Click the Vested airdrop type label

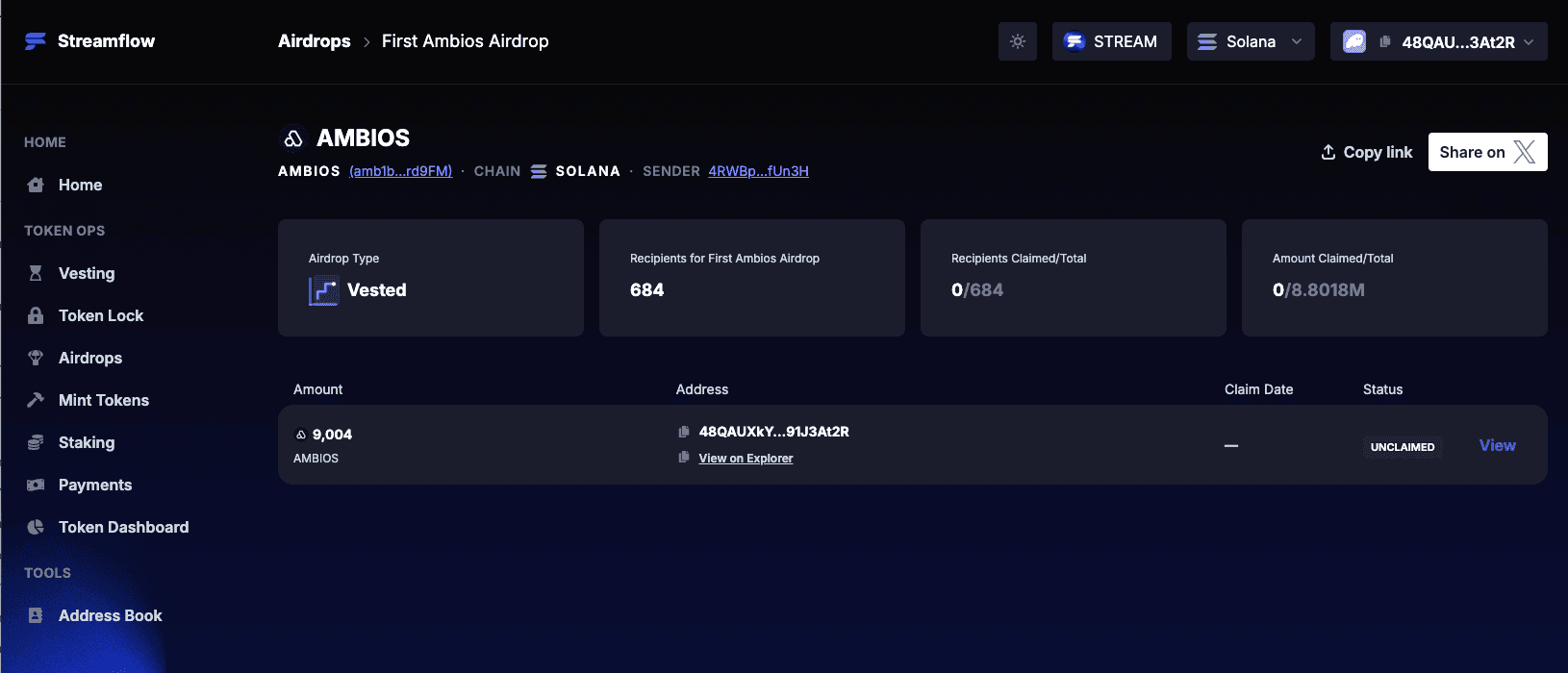coord(376,290)
